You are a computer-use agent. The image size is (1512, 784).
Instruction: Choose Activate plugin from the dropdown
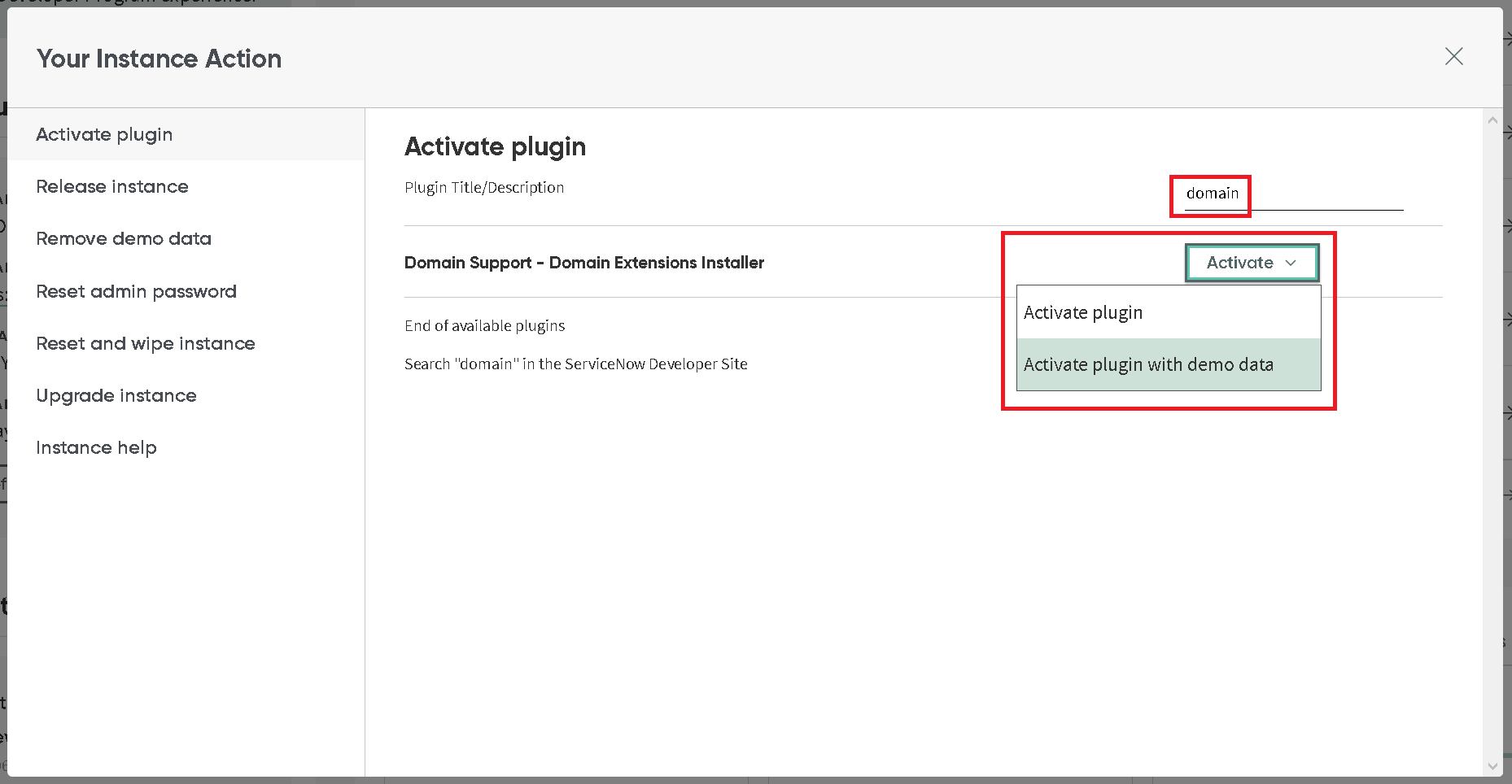click(1082, 311)
